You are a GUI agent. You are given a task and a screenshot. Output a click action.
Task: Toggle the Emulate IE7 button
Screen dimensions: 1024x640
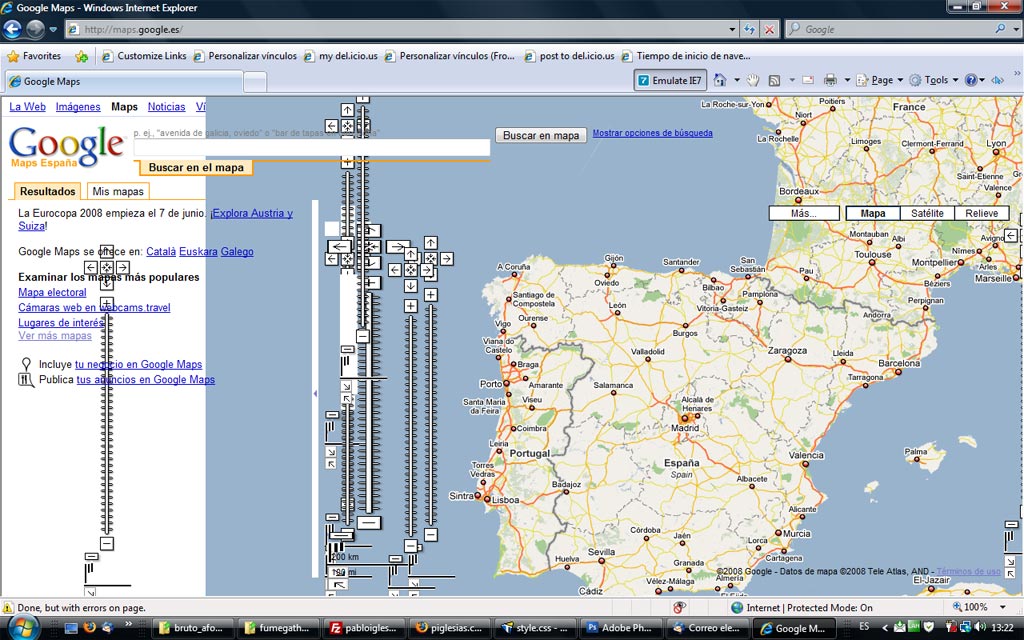[671, 80]
